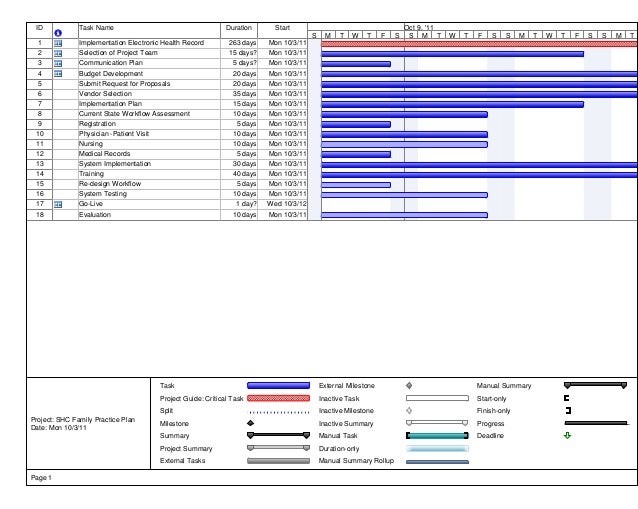Click the green Deadline arrow in legend

[568, 435]
